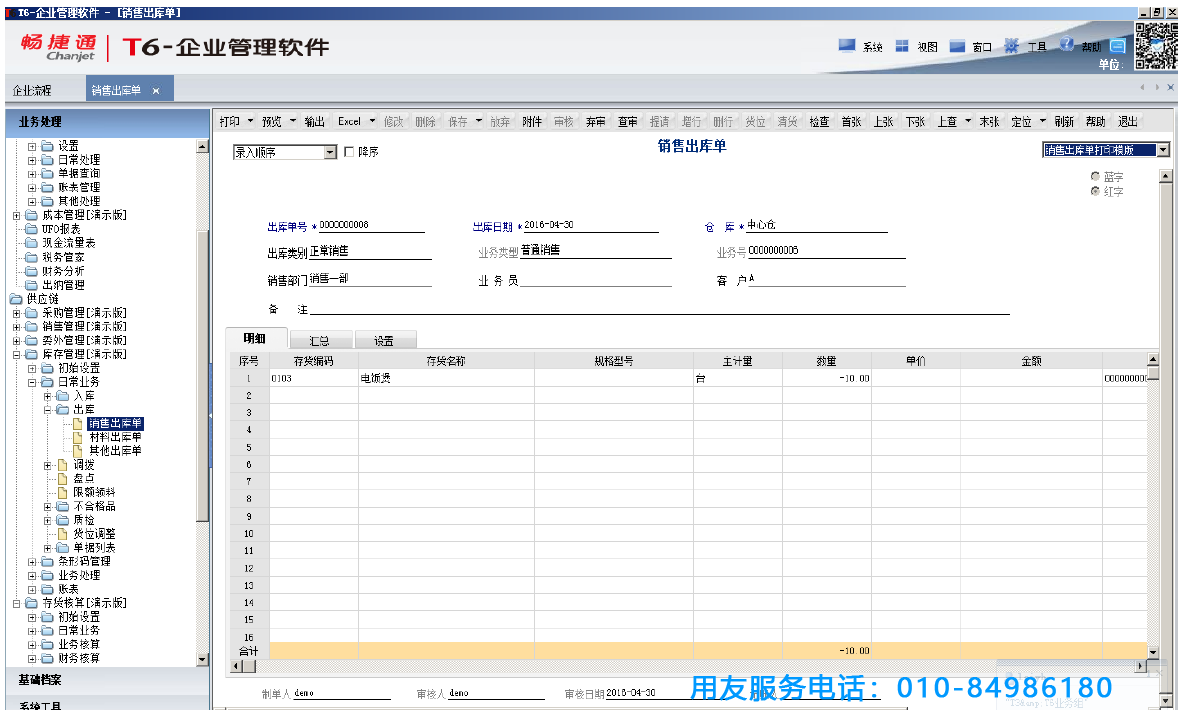The height and width of the screenshot is (710, 1181).
Task: Click the 附件 toolbar button
Action: [532, 121]
